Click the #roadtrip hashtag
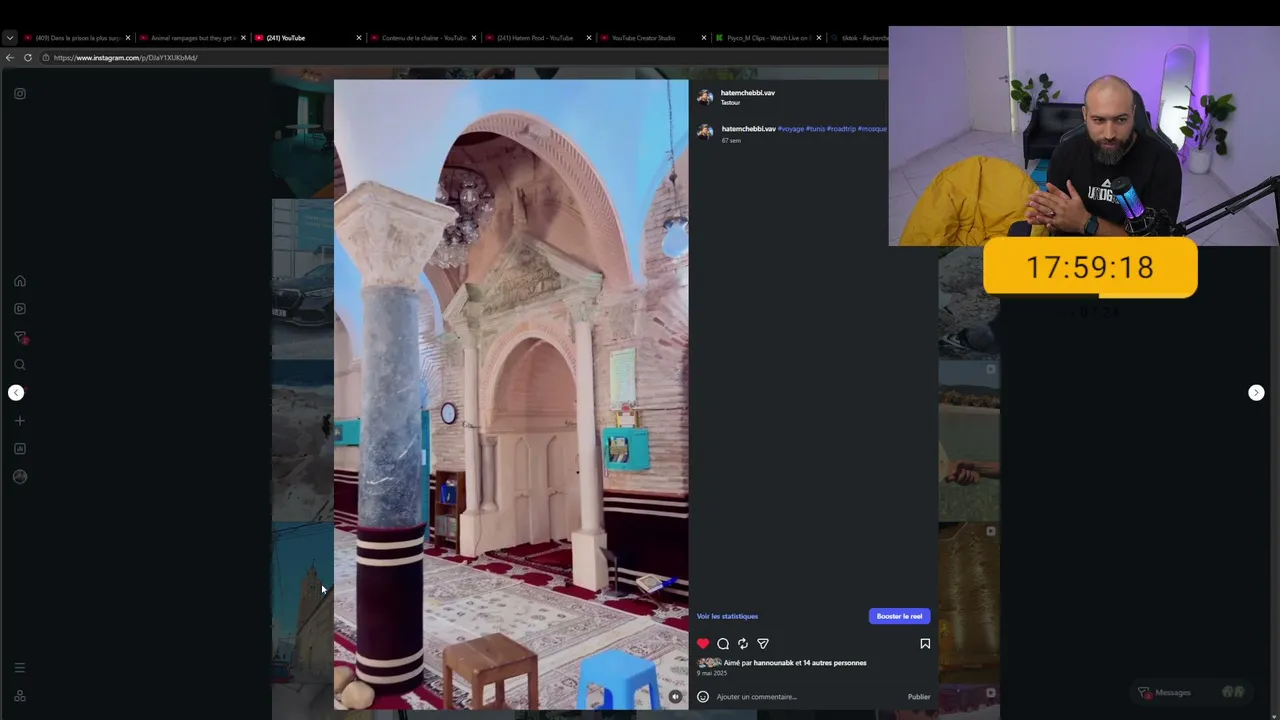This screenshot has width=1280, height=720. [x=841, y=129]
